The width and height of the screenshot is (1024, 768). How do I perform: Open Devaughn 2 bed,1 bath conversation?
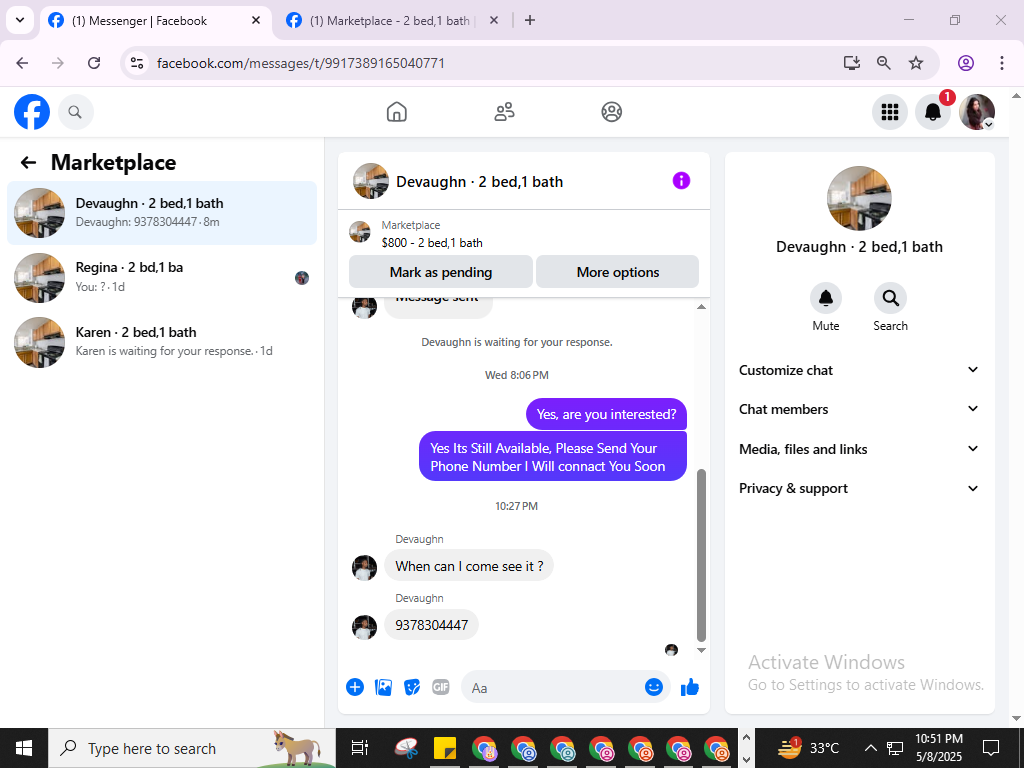pos(162,213)
